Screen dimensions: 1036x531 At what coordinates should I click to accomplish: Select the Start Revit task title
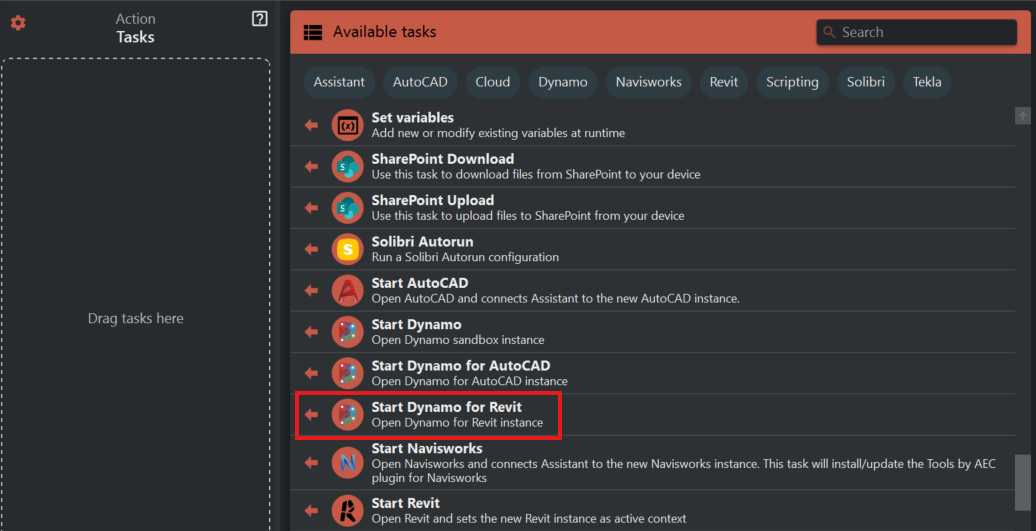[405, 503]
